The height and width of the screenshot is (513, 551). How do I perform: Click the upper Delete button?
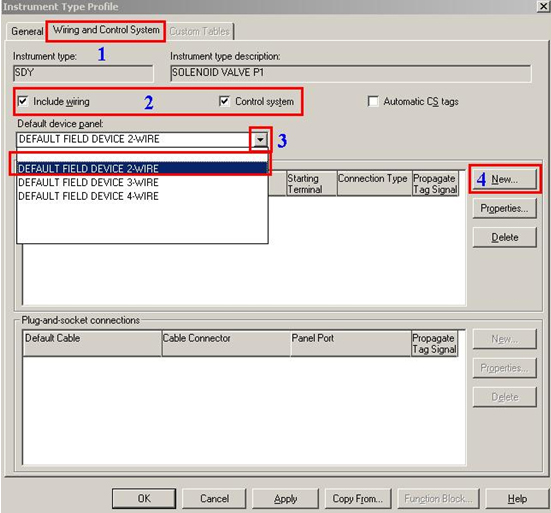click(505, 238)
